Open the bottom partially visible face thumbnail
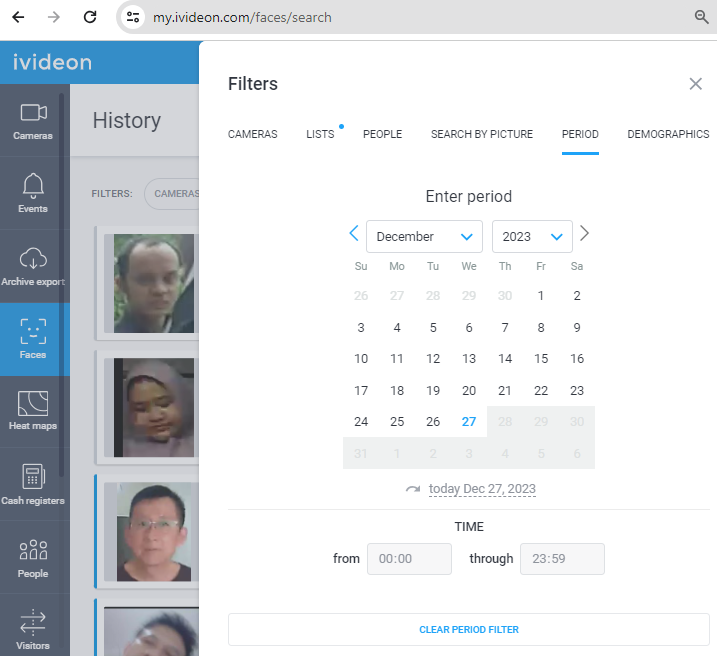This screenshot has height=656, width=717. (x=151, y=632)
